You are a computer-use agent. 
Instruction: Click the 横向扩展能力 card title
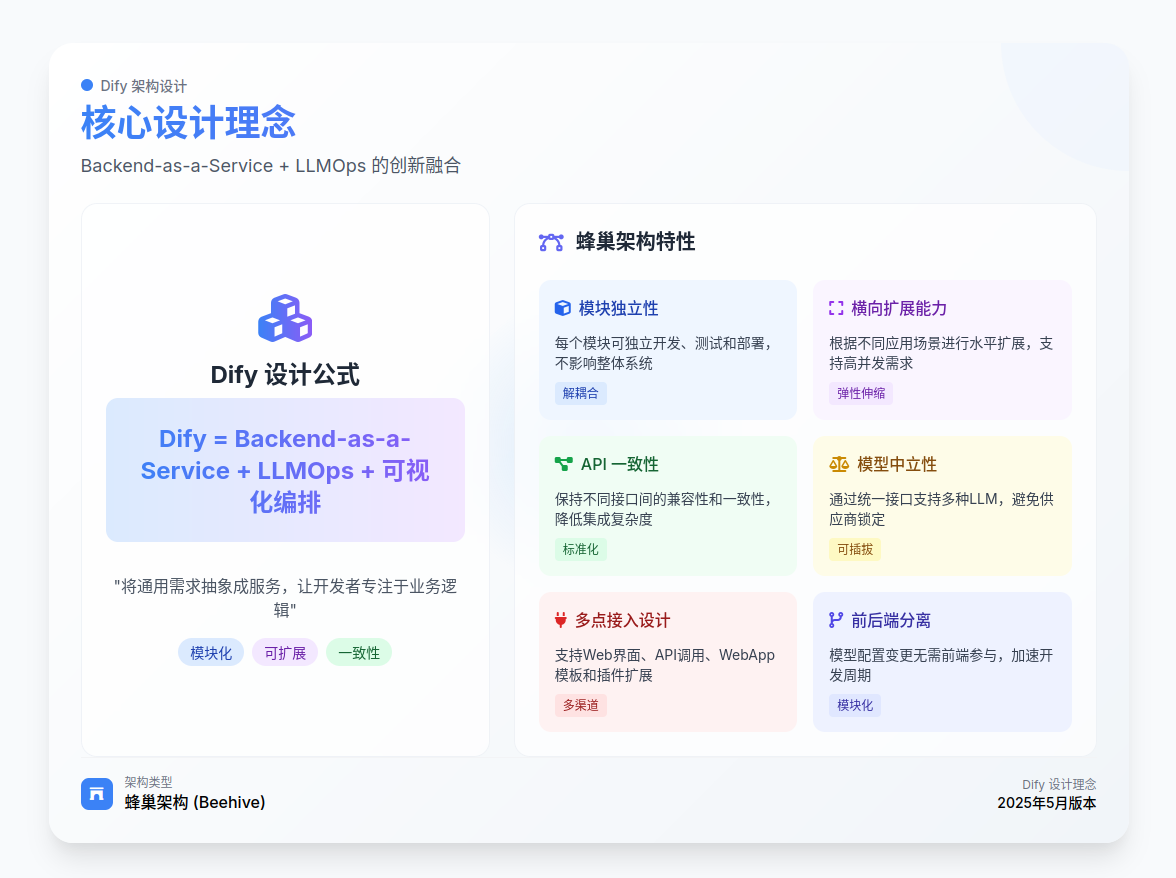tap(899, 308)
